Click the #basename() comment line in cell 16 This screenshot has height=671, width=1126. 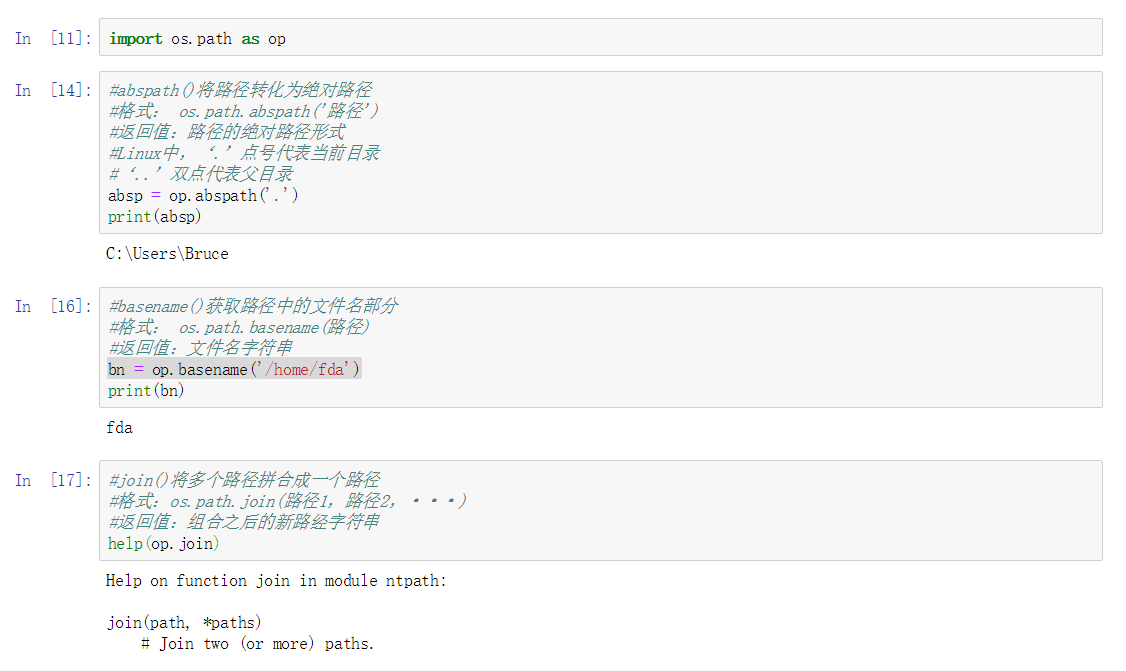click(x=254, y=306)
